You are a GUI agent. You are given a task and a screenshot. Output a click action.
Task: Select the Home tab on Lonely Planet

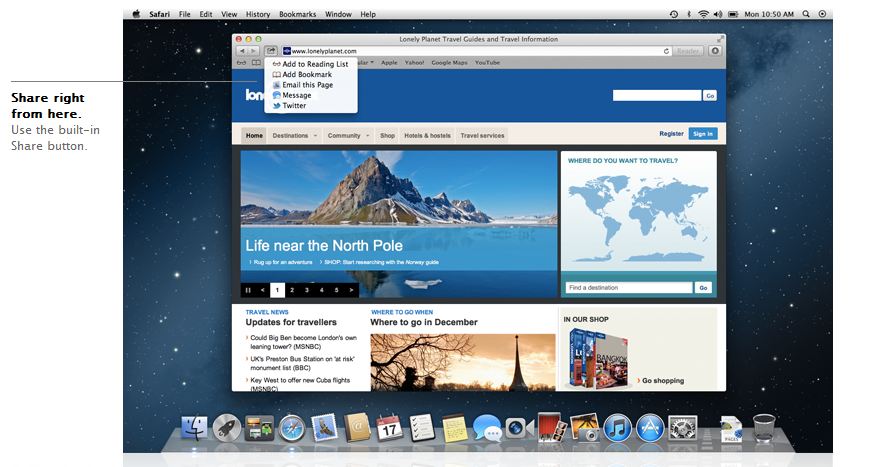(x=254, y=135)
